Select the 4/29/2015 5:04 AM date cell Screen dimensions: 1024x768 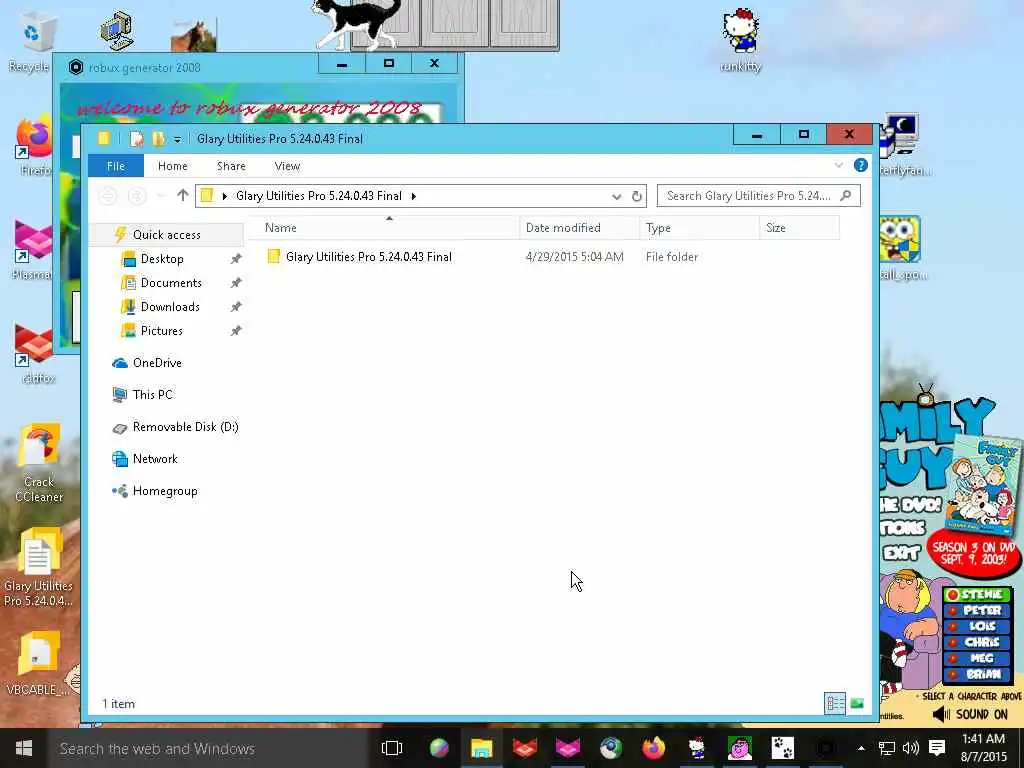575,257
